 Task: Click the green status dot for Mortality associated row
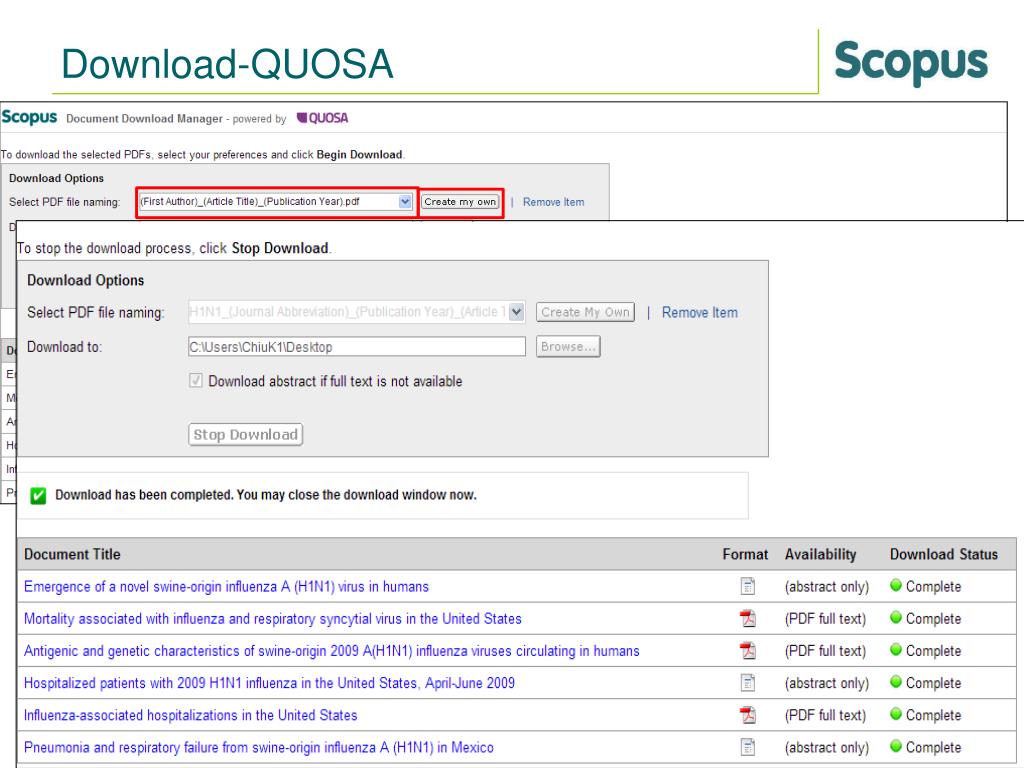tap(896, 618)
